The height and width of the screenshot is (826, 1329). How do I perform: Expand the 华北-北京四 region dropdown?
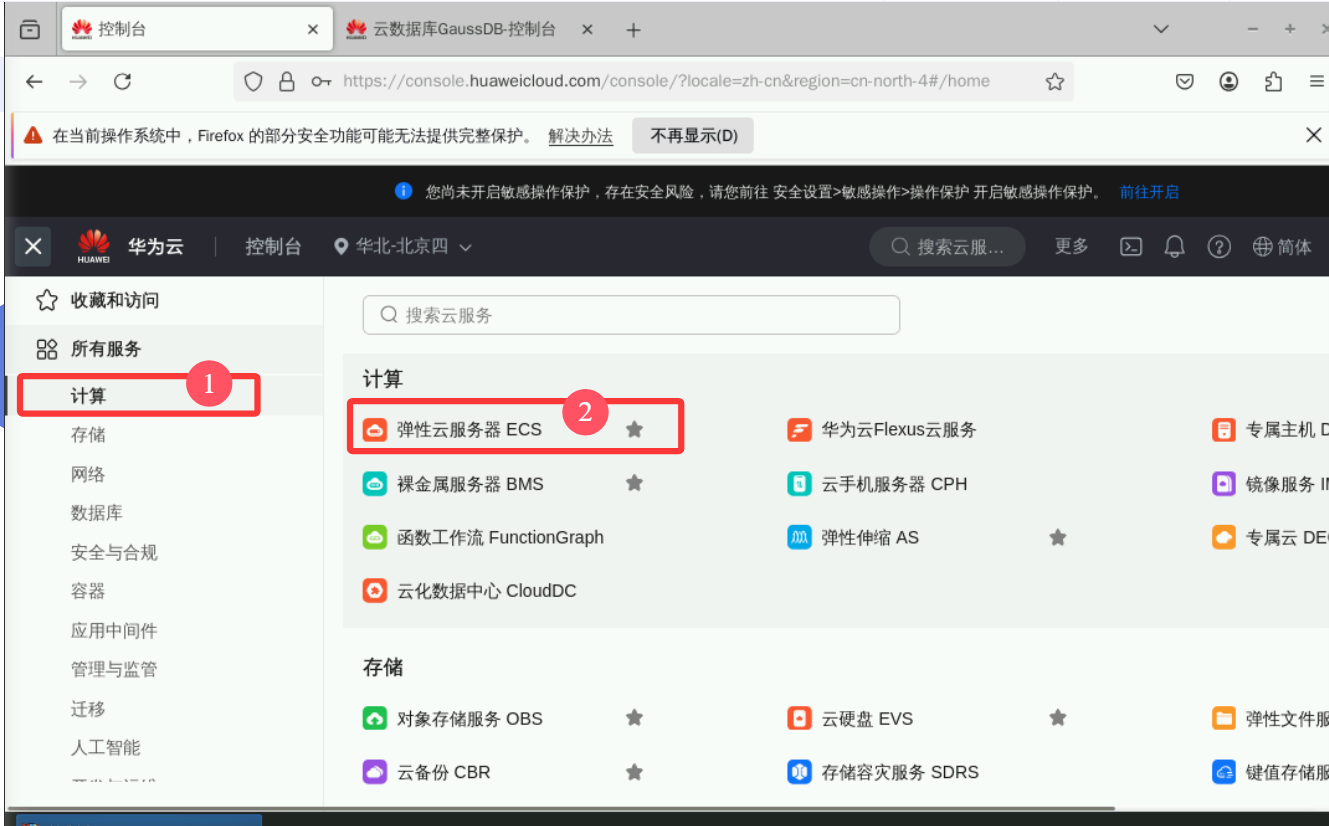403,246
